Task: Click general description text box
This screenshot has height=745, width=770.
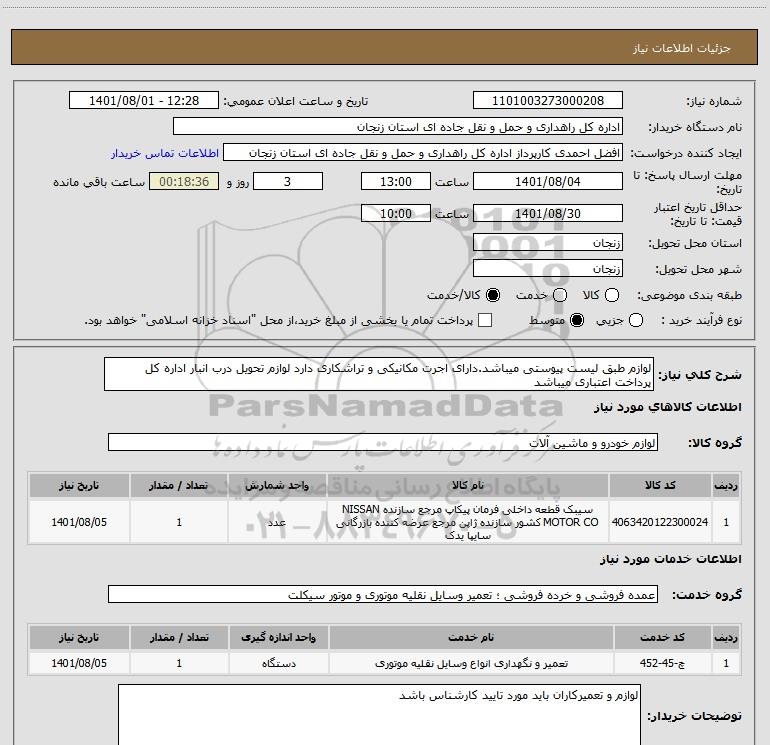Action: tap(379, 374)
